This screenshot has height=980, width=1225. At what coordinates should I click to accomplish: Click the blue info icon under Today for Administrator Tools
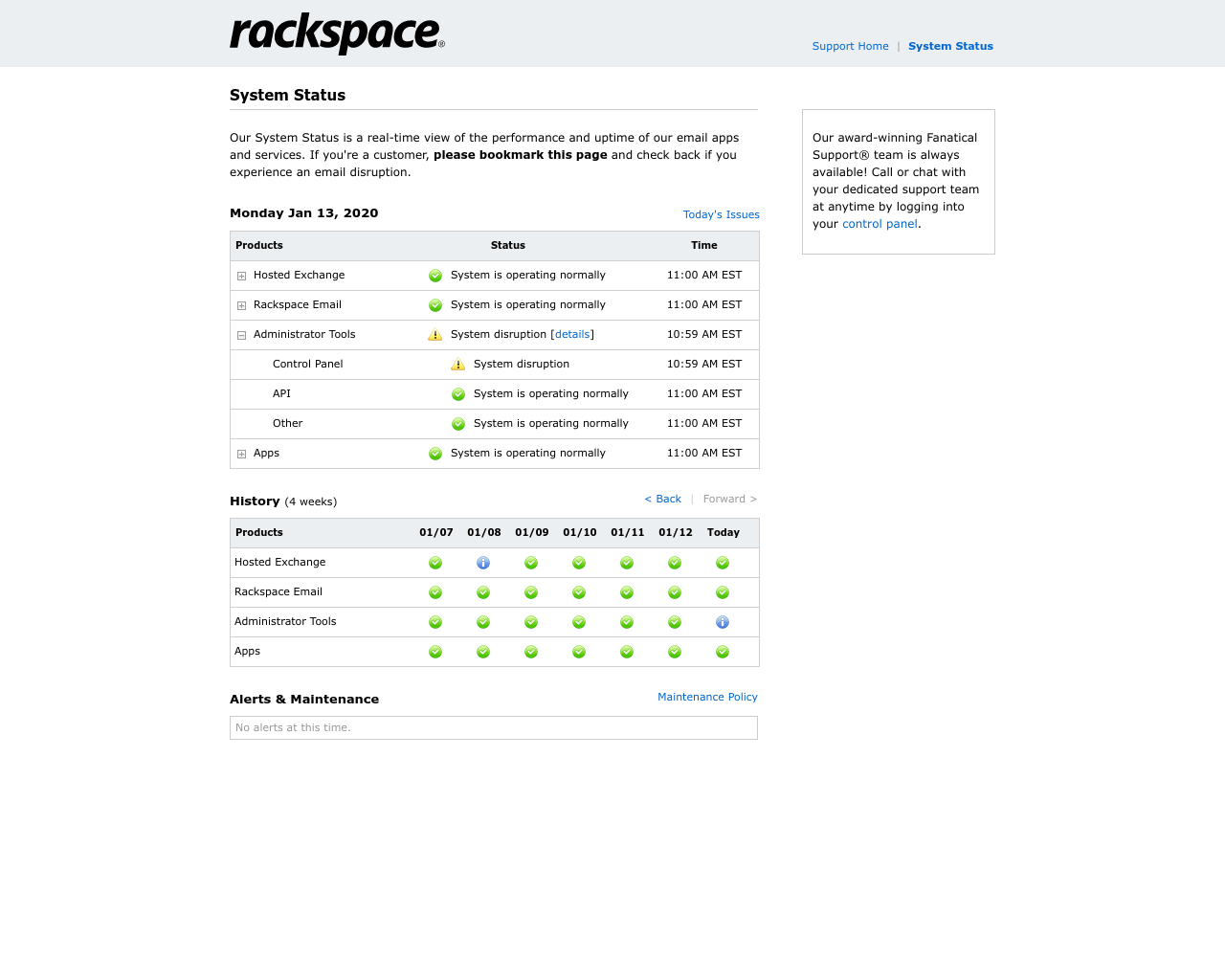[x=723, y=621]
